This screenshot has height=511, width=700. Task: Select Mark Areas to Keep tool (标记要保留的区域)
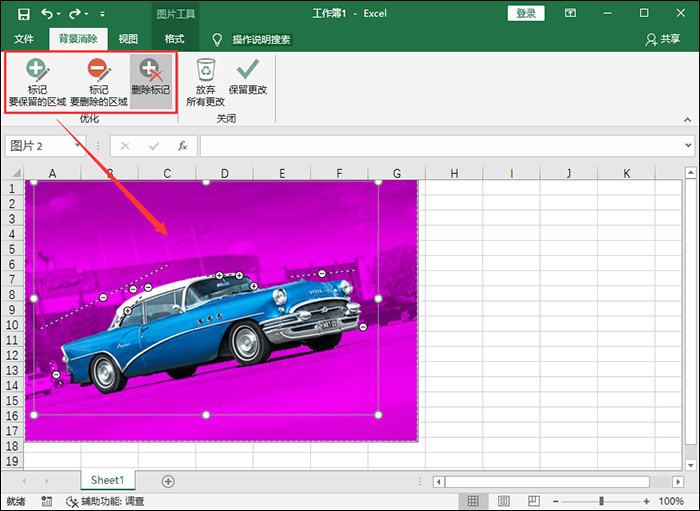coord(38,82)
